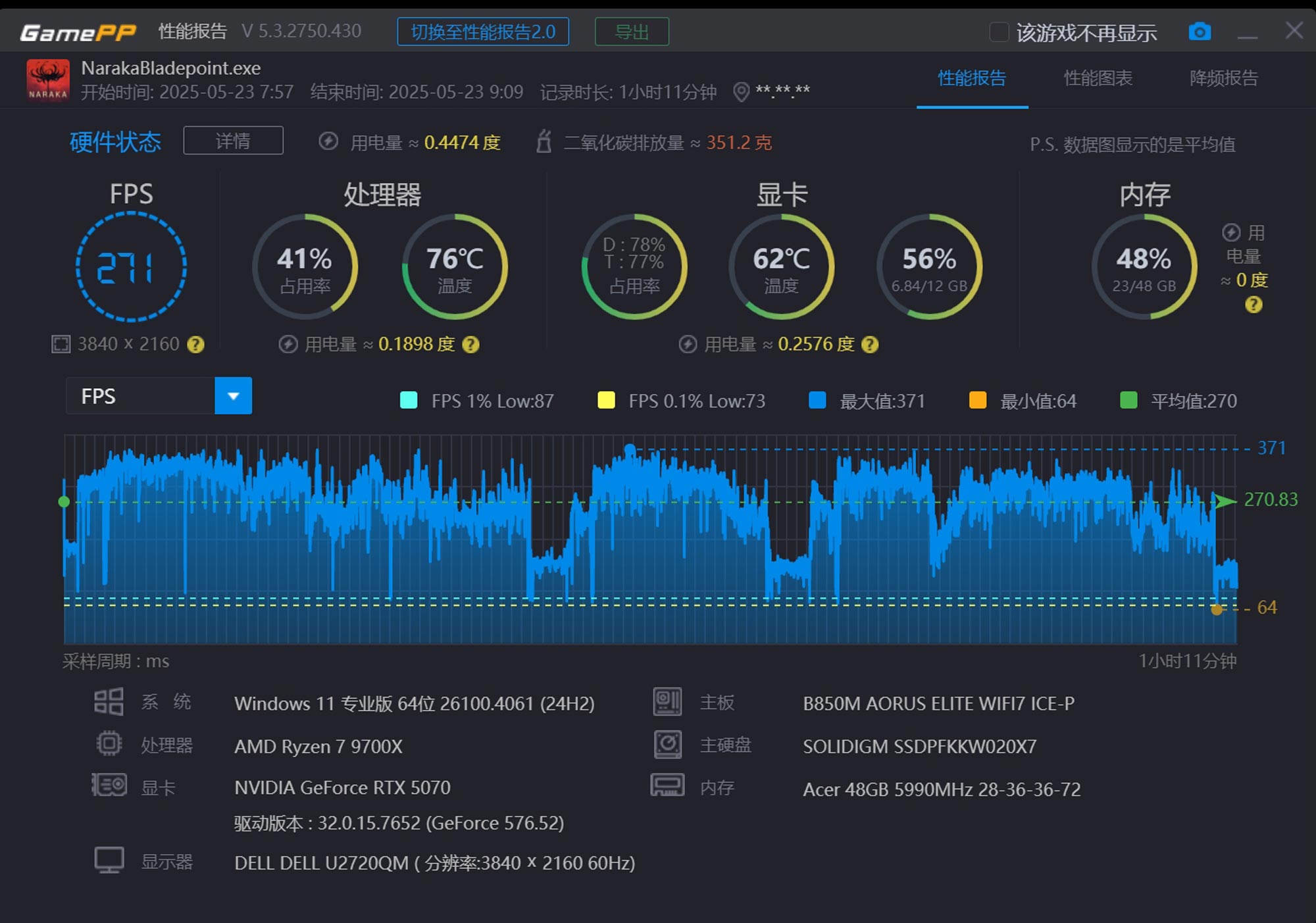Click the processor chip icon in system info

(x=109, y=743)
